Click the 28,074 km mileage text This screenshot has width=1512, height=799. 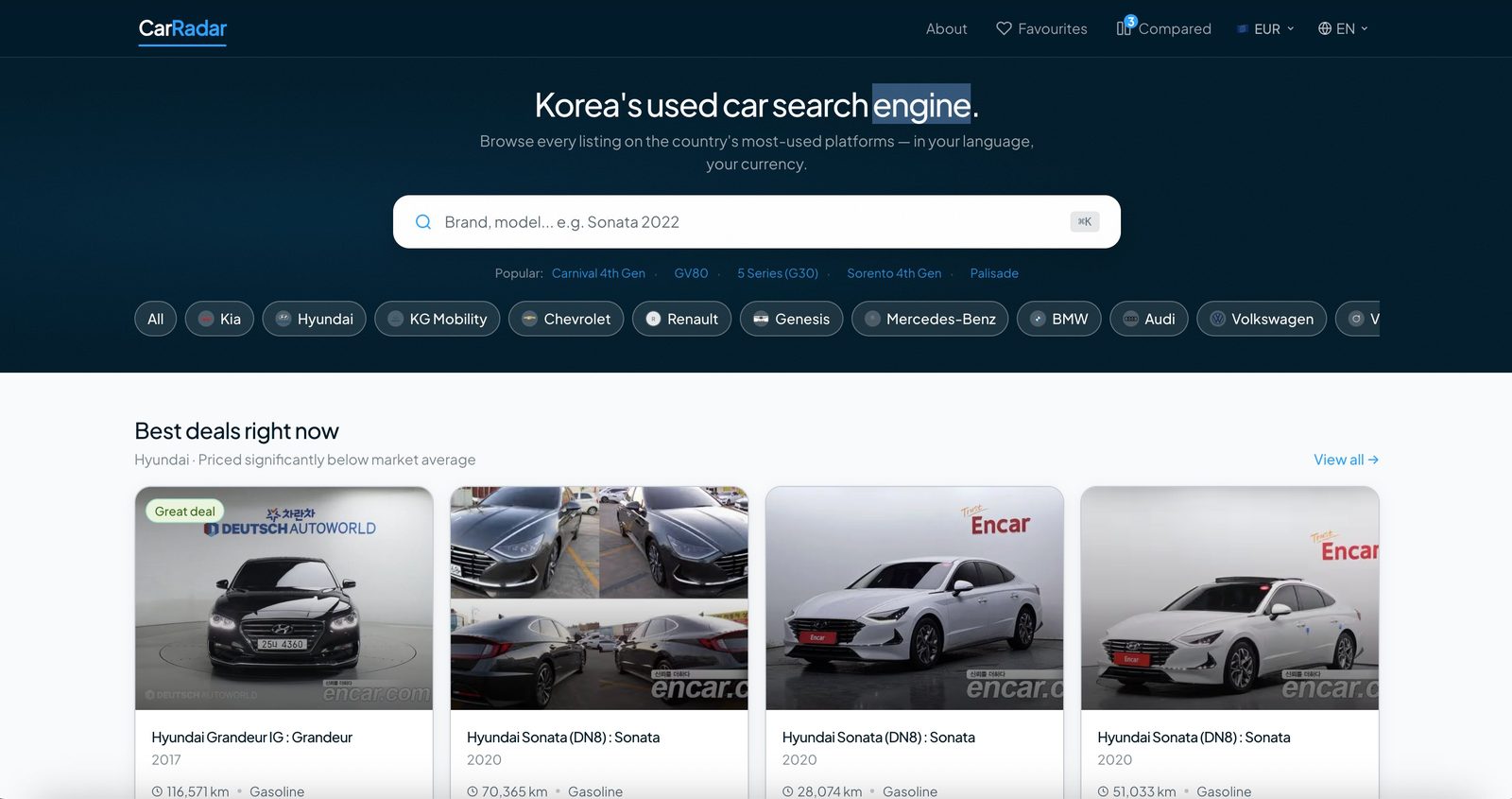point(830,791)
